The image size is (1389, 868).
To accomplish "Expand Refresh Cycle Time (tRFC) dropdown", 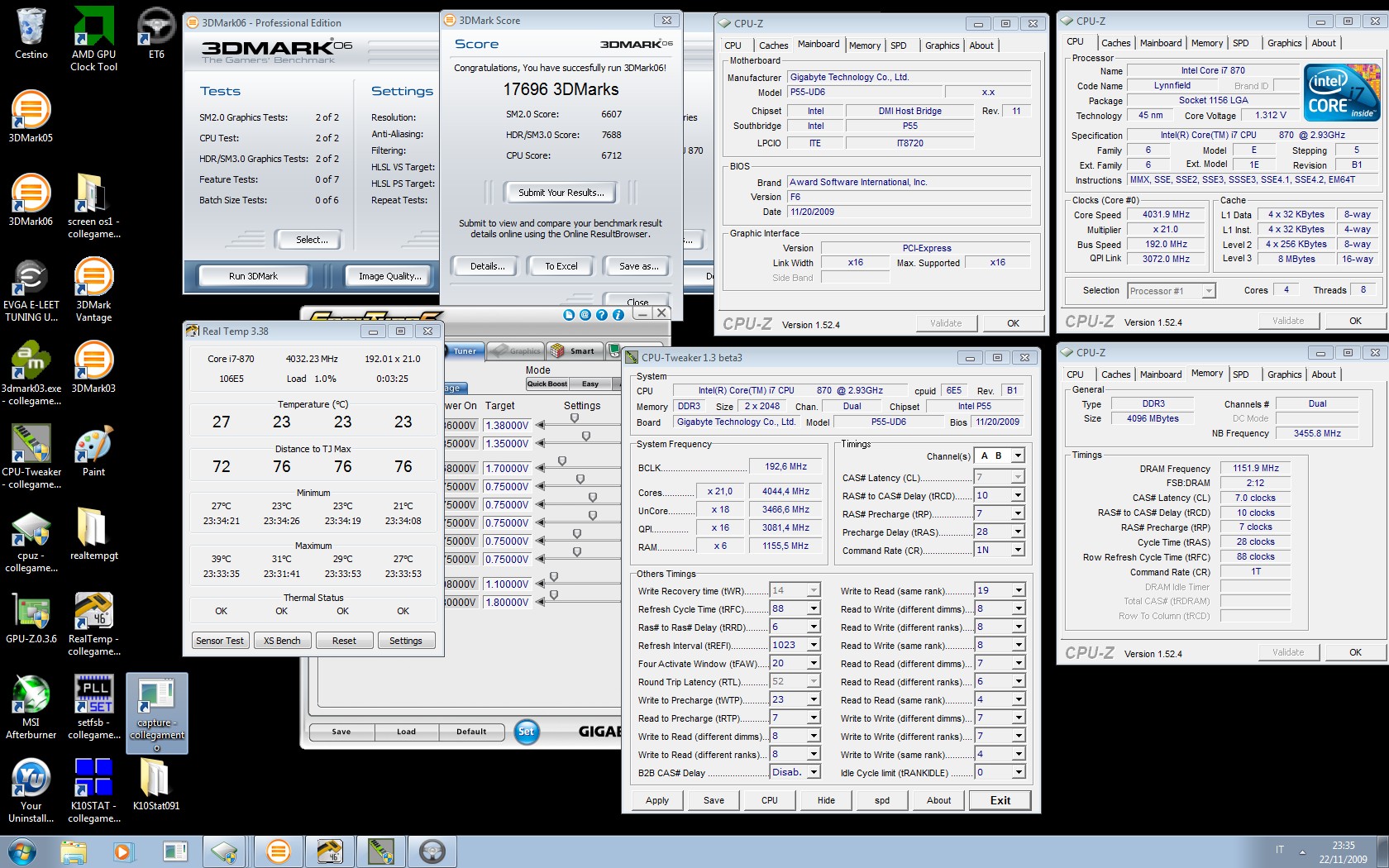I will tap(795, 608).
